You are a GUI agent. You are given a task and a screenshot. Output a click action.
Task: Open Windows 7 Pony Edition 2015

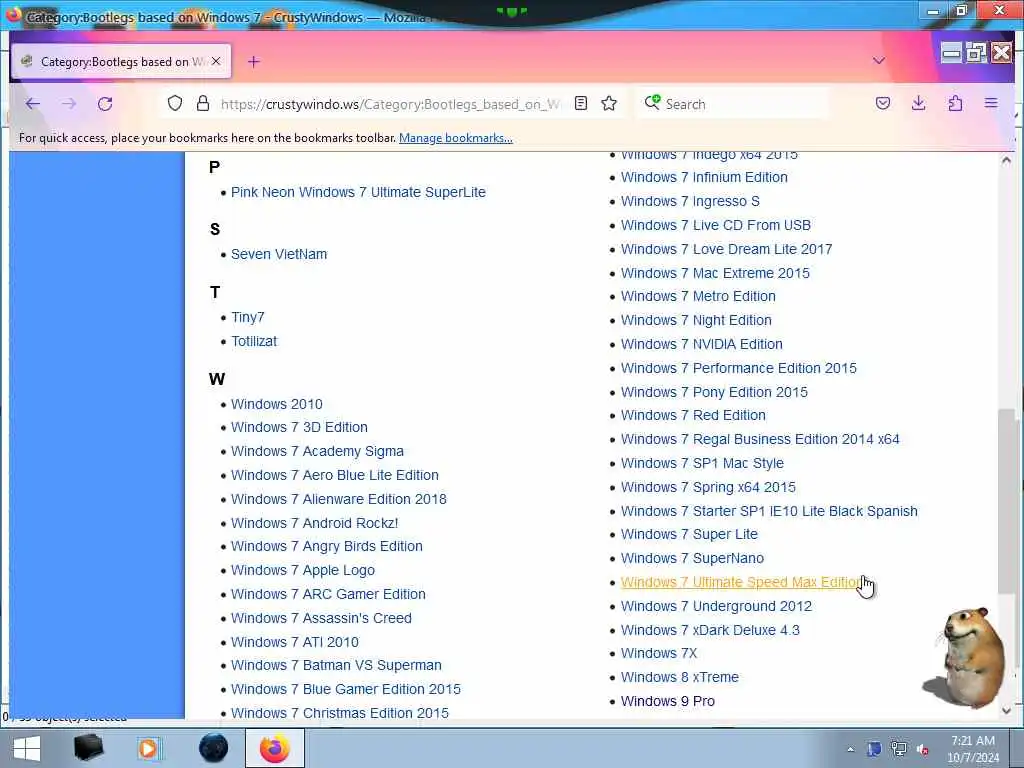714,392
